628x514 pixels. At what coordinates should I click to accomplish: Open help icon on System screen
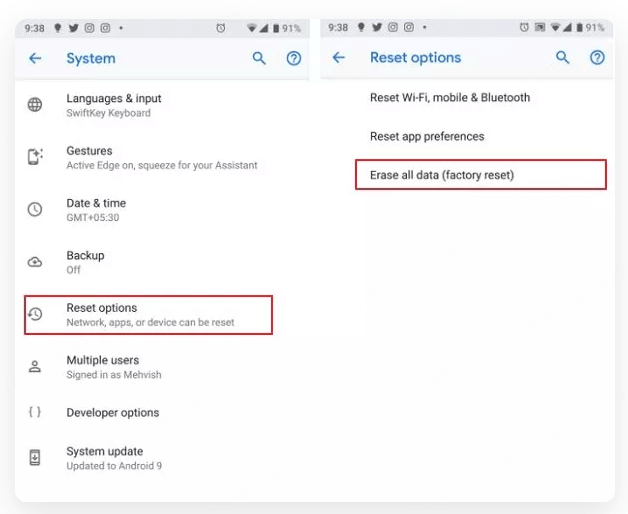point(293,59)
